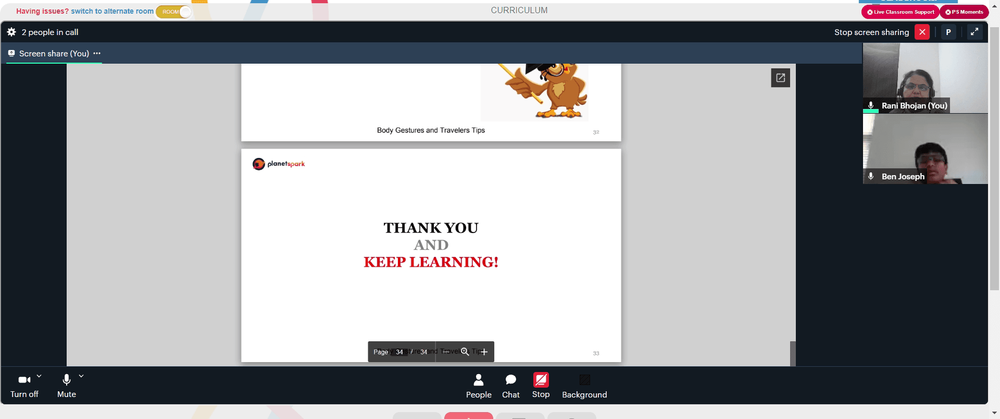Click the CURRICULUM heading

click(518, 10)
